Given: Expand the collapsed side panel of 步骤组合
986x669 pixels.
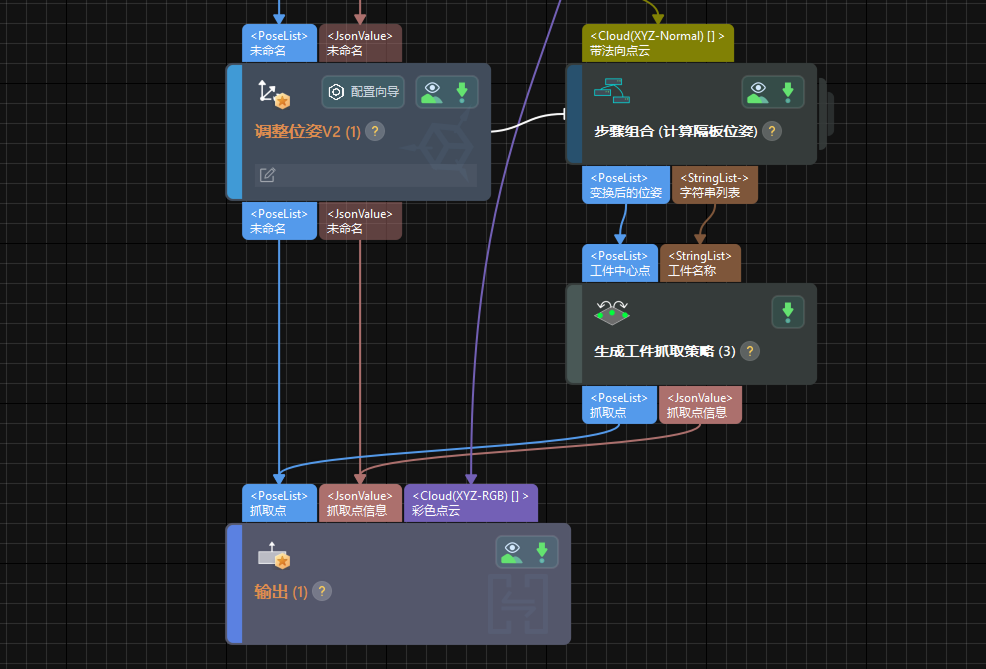Looking at the screenshot, I should pos(826,112).
